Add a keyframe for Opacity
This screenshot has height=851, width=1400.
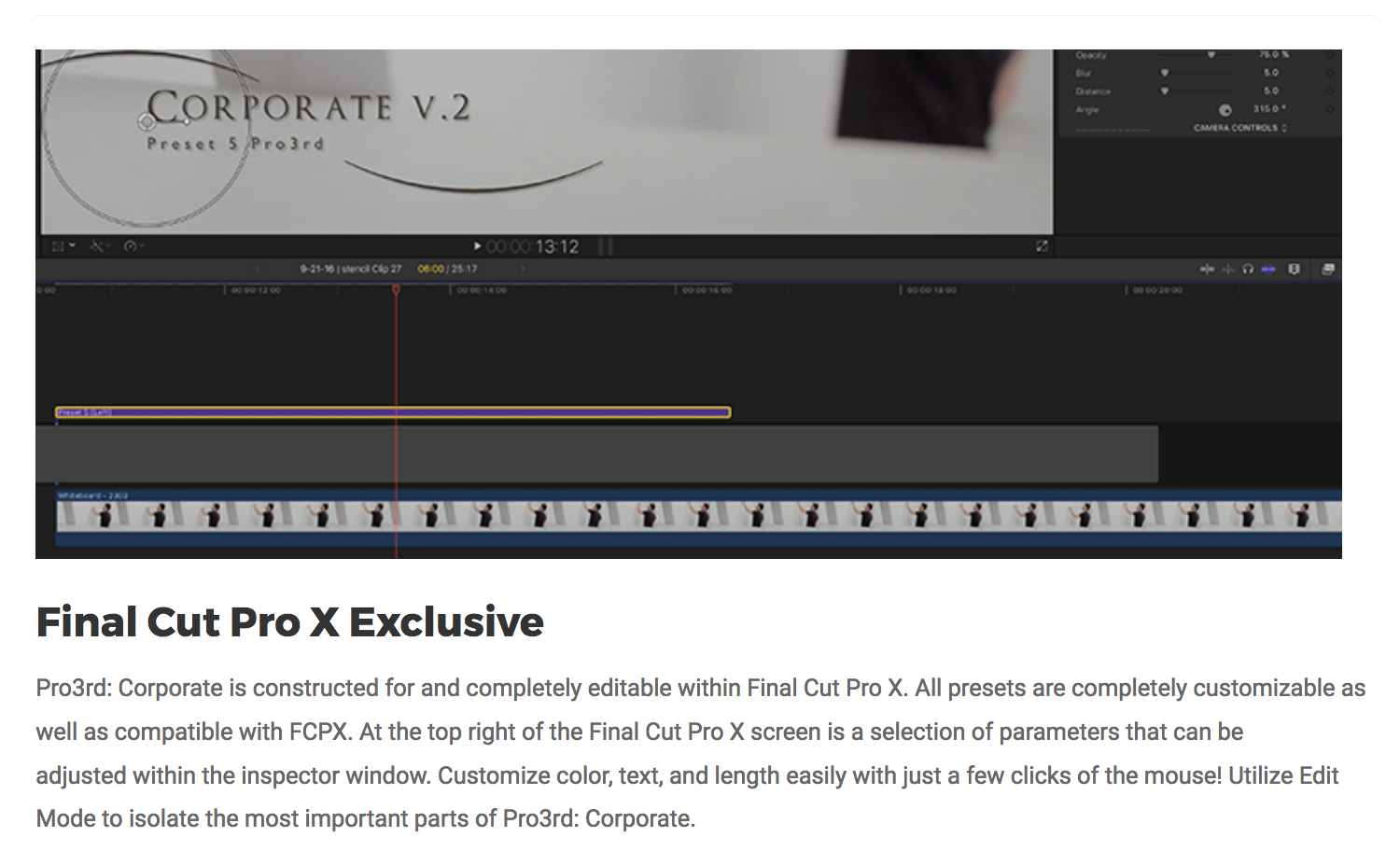point(1329,55)
